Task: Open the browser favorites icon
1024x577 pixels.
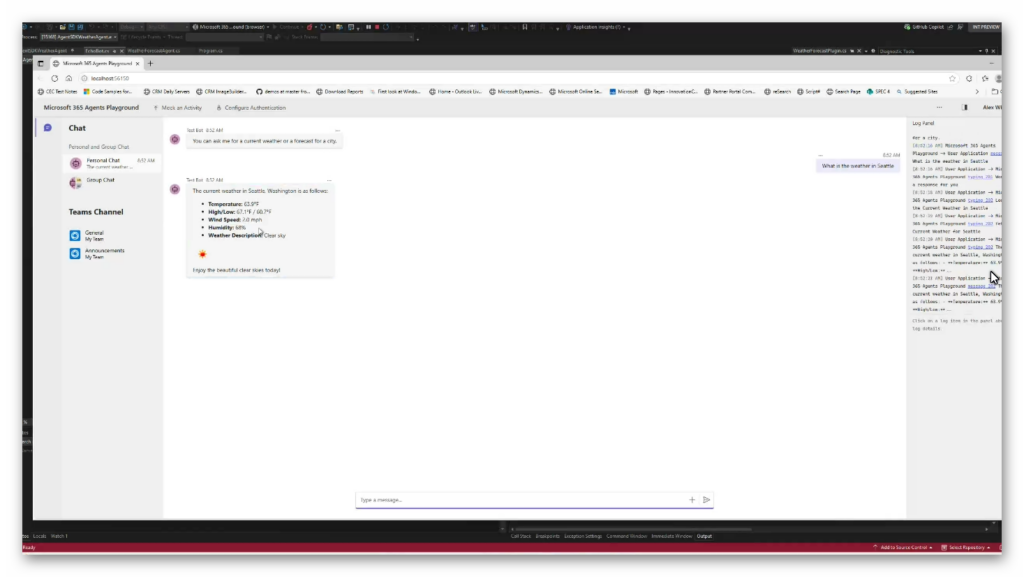Action: [x=985, y=78]
